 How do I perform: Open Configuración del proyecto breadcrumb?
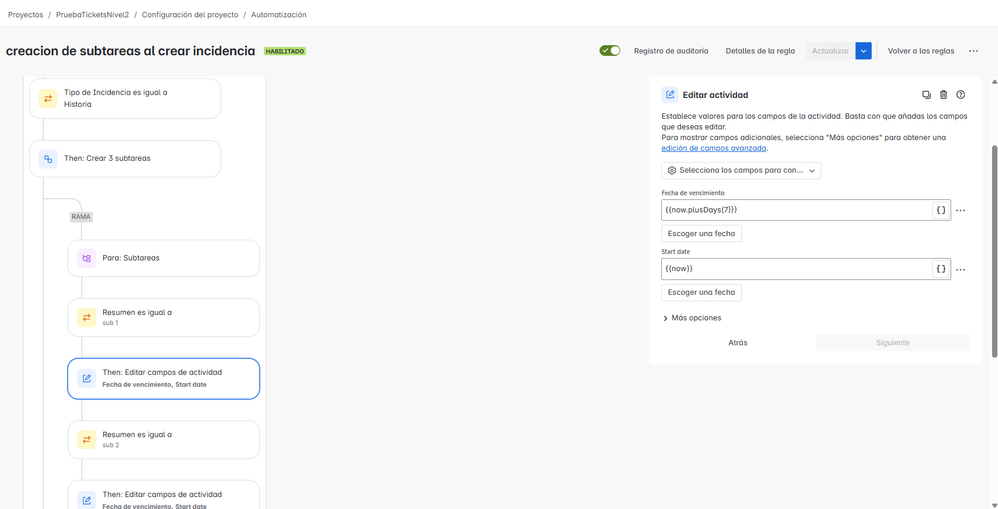pos(190,15)
